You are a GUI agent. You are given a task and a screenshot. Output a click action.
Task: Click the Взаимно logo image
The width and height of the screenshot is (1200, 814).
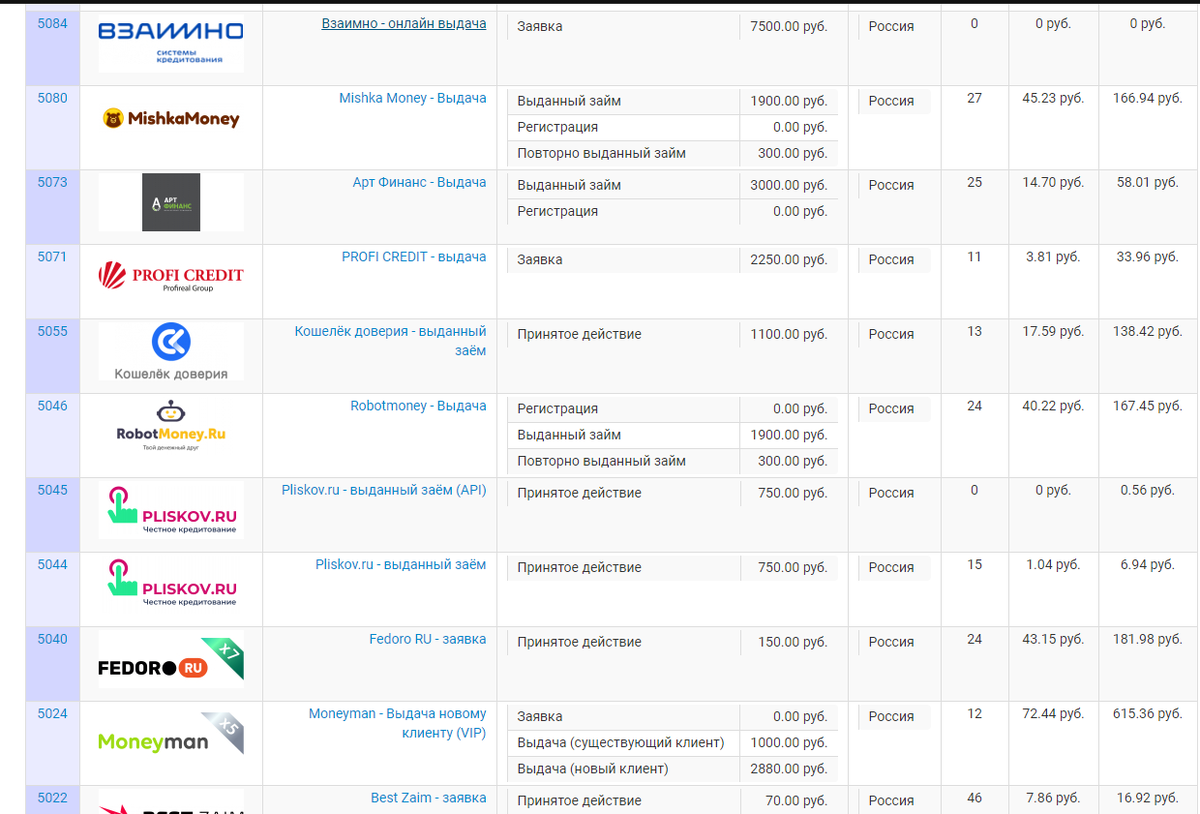coord(171,43)
